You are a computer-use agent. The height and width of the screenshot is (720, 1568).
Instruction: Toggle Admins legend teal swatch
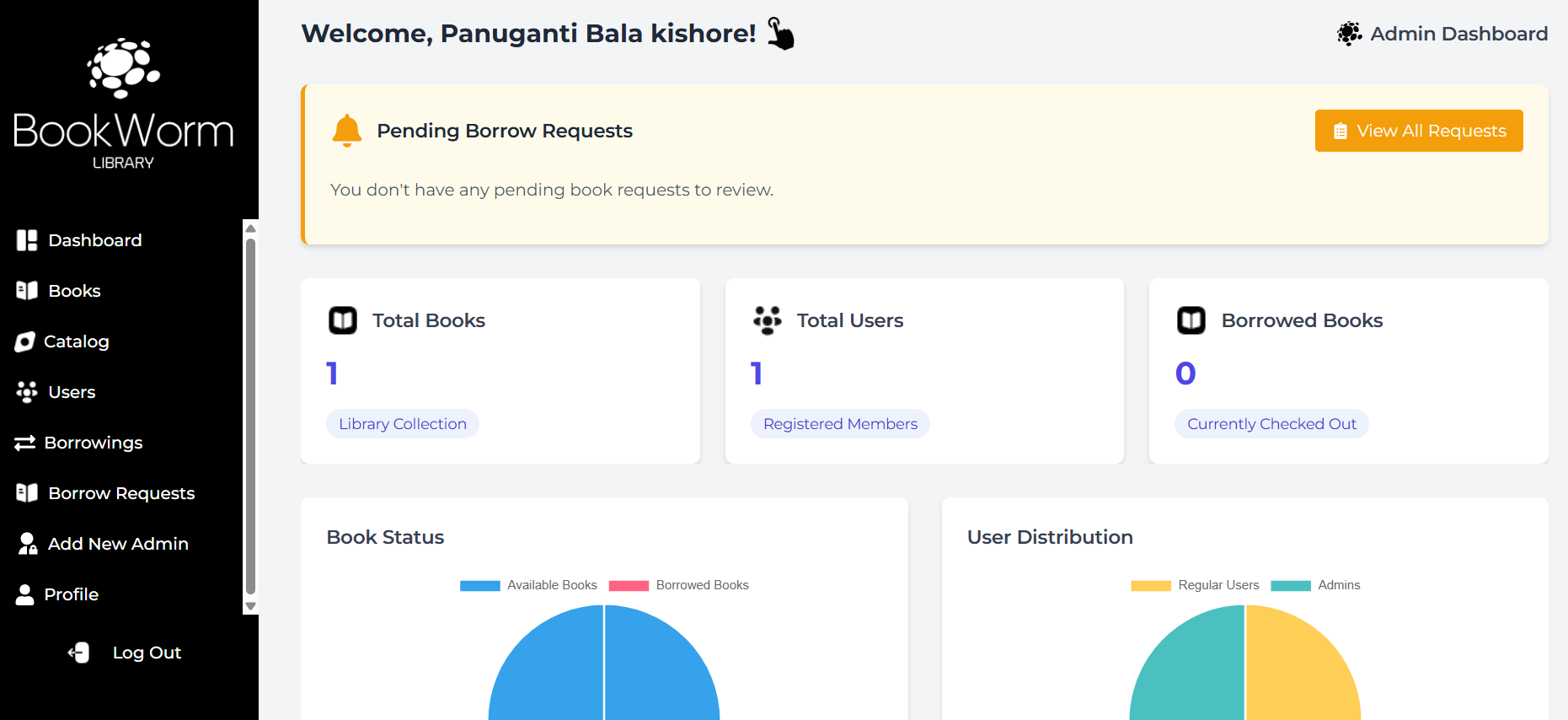(1291, 586)
